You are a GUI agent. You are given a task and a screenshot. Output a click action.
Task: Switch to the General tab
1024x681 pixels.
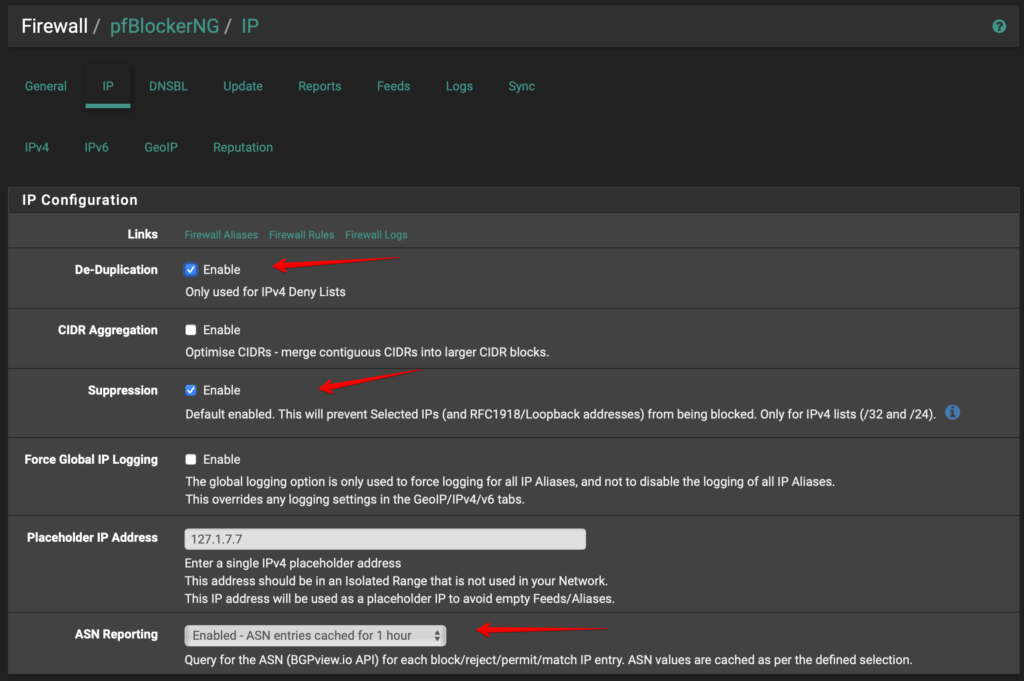[46, 86]
